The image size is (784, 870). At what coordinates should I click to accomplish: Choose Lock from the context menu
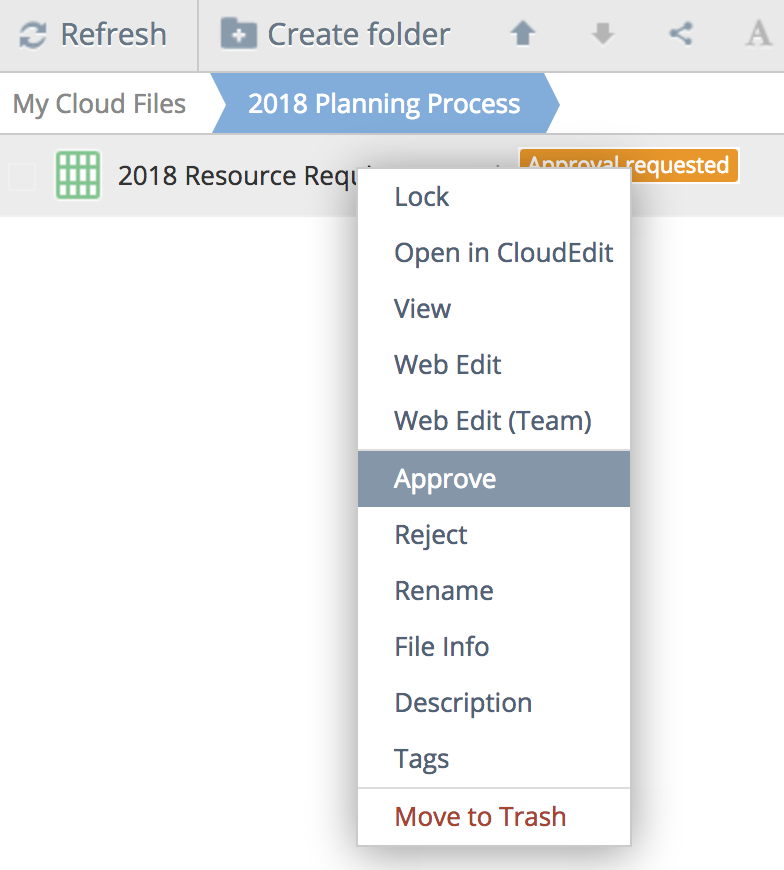click(x=422, y=197)
